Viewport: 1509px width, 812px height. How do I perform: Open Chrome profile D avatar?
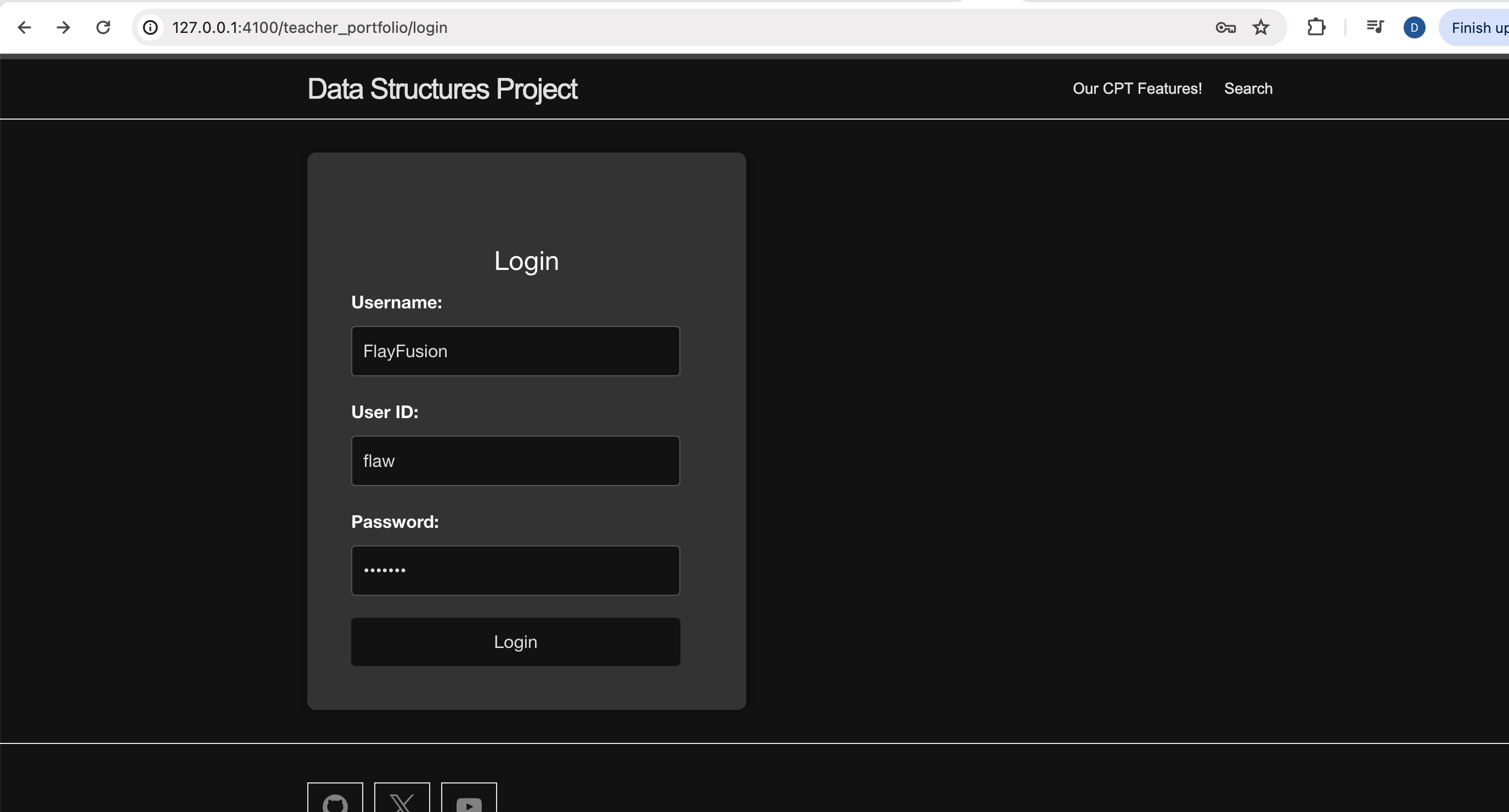[1414, 27]
